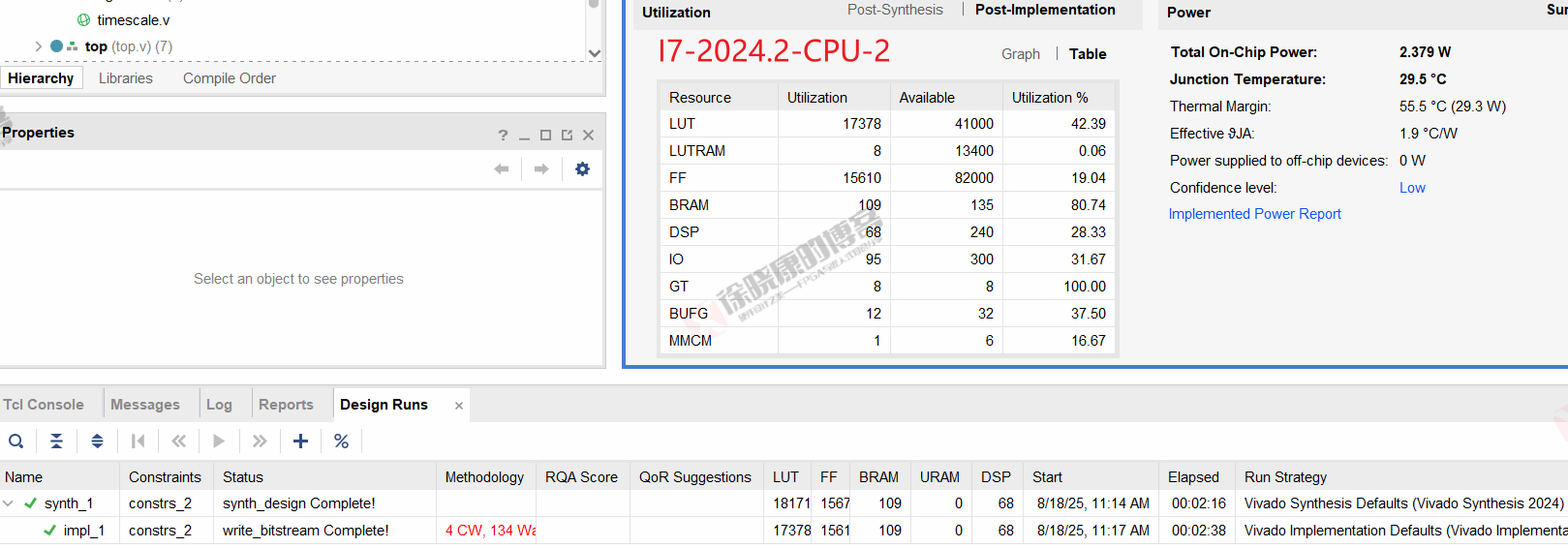Open the Reports tab

[x=286, y=405]
